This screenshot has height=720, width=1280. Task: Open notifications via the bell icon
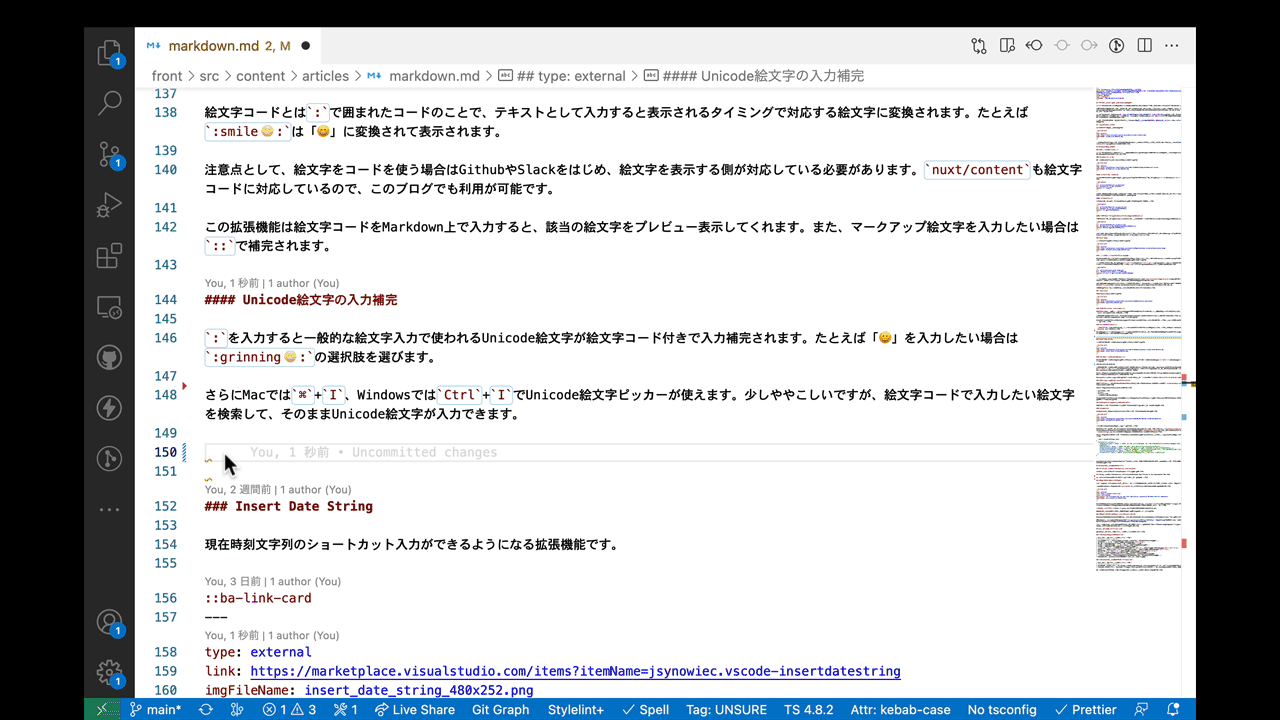coord(1171,709)
